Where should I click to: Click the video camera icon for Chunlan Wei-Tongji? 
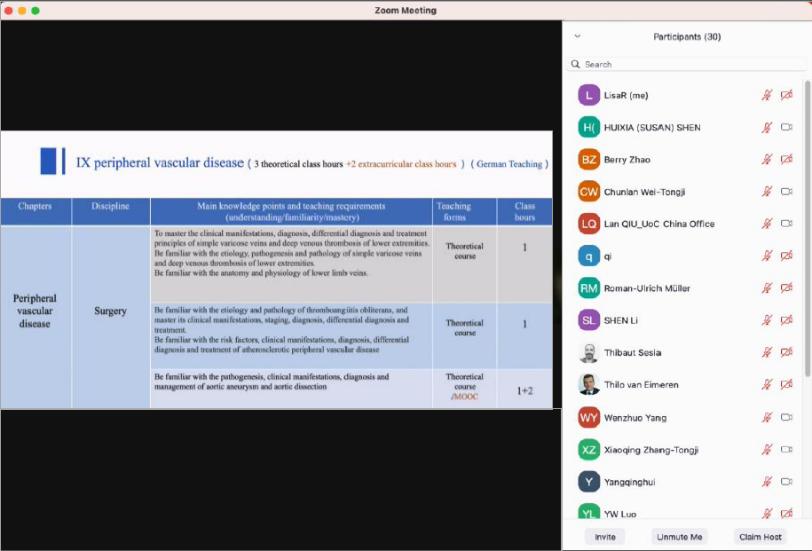[787, 192]
